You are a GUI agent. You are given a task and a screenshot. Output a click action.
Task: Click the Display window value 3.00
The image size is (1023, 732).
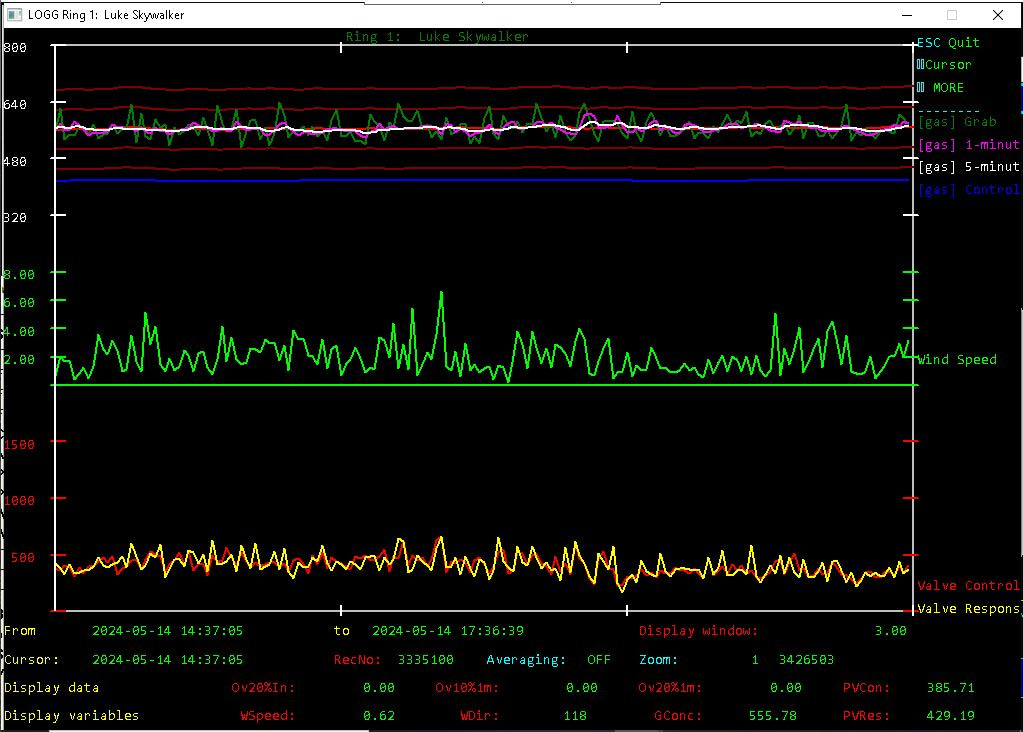[891, 630]
